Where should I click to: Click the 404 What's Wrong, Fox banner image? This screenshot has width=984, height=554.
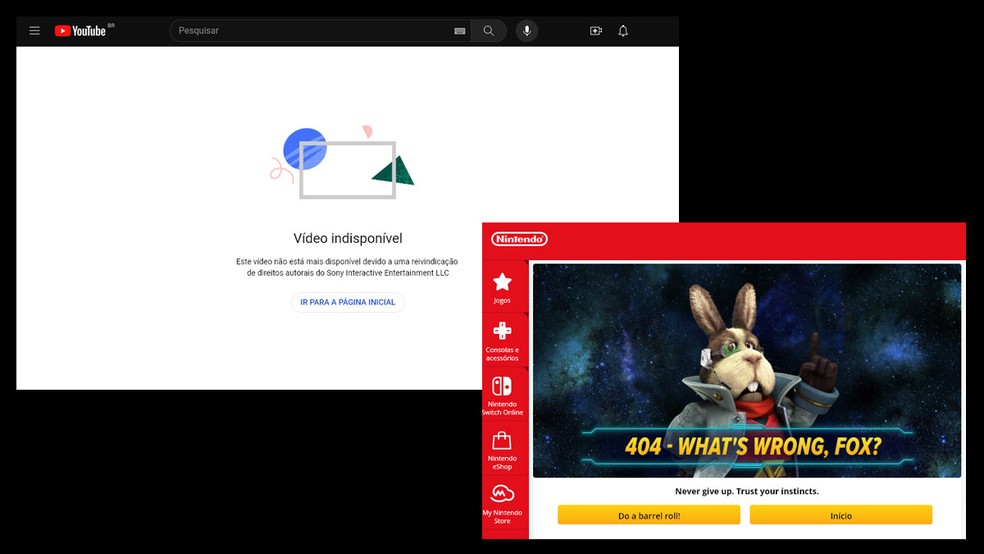747,370
